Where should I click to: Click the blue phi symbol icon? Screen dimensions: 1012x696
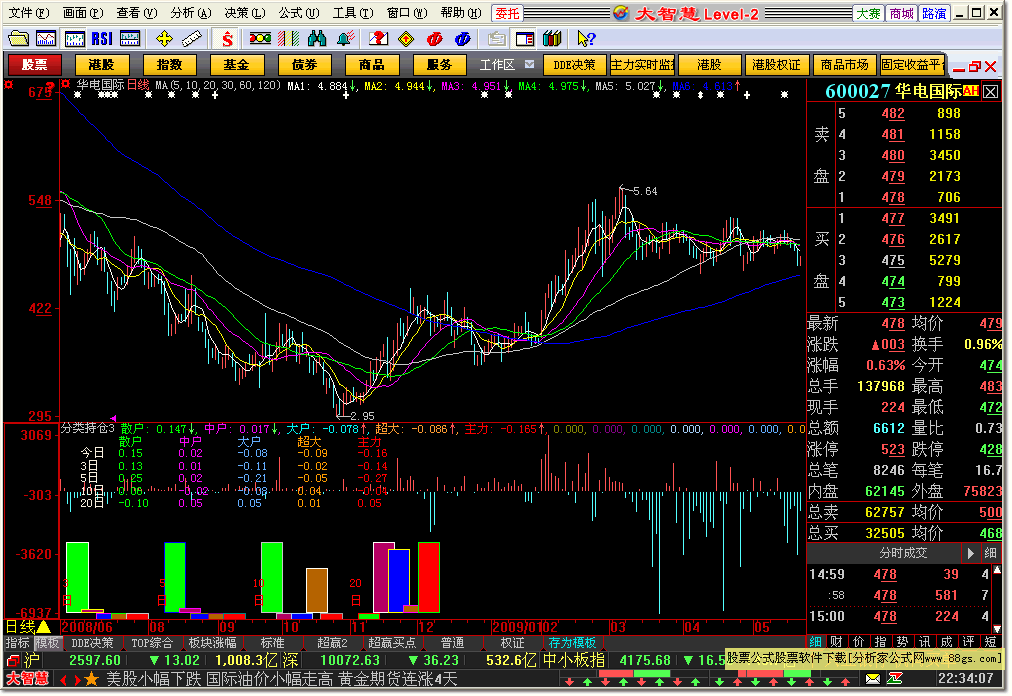(463, 39)
